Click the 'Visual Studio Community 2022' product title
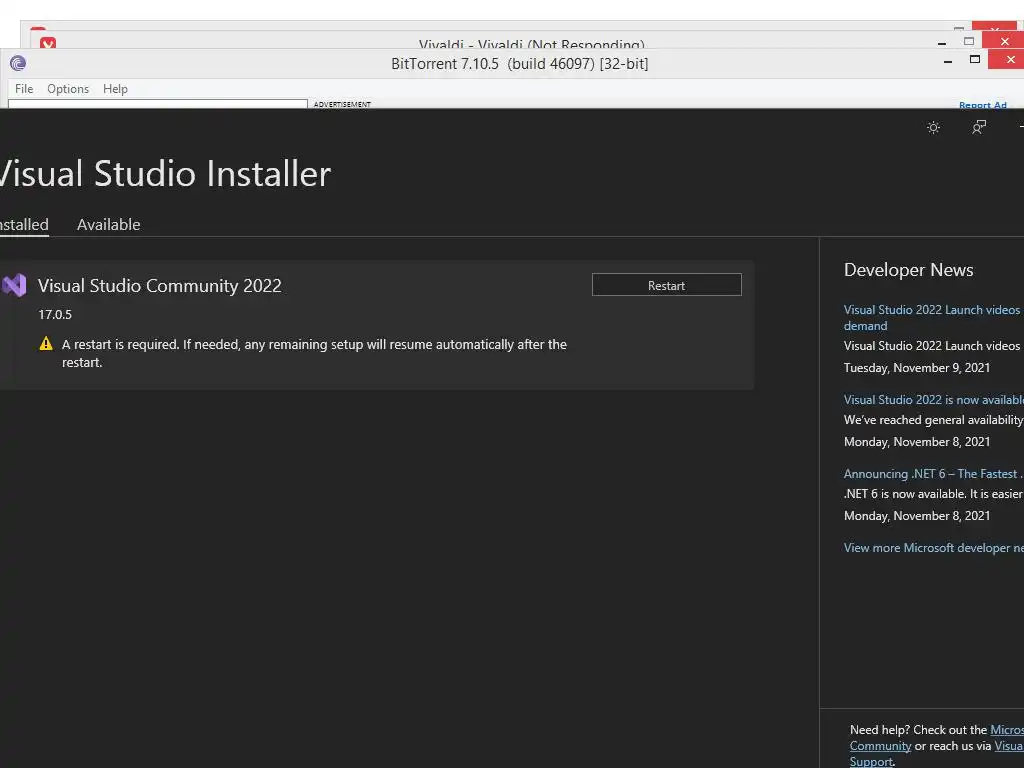Viewport: 1024px width, 768px height. click(x=159, y=285)
